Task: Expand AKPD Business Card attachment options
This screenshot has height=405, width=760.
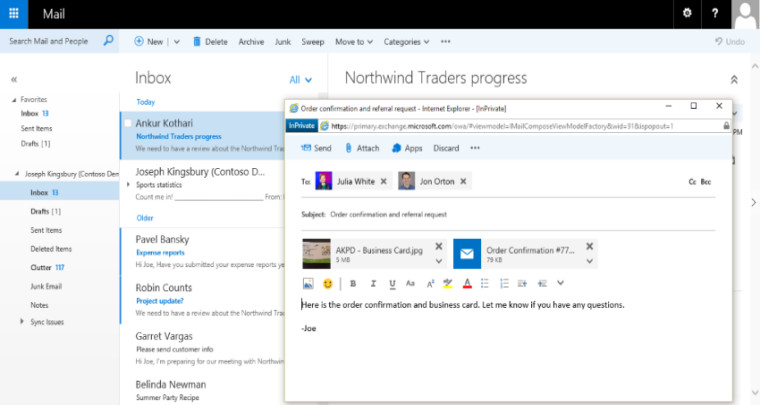Action: (439, 261)
